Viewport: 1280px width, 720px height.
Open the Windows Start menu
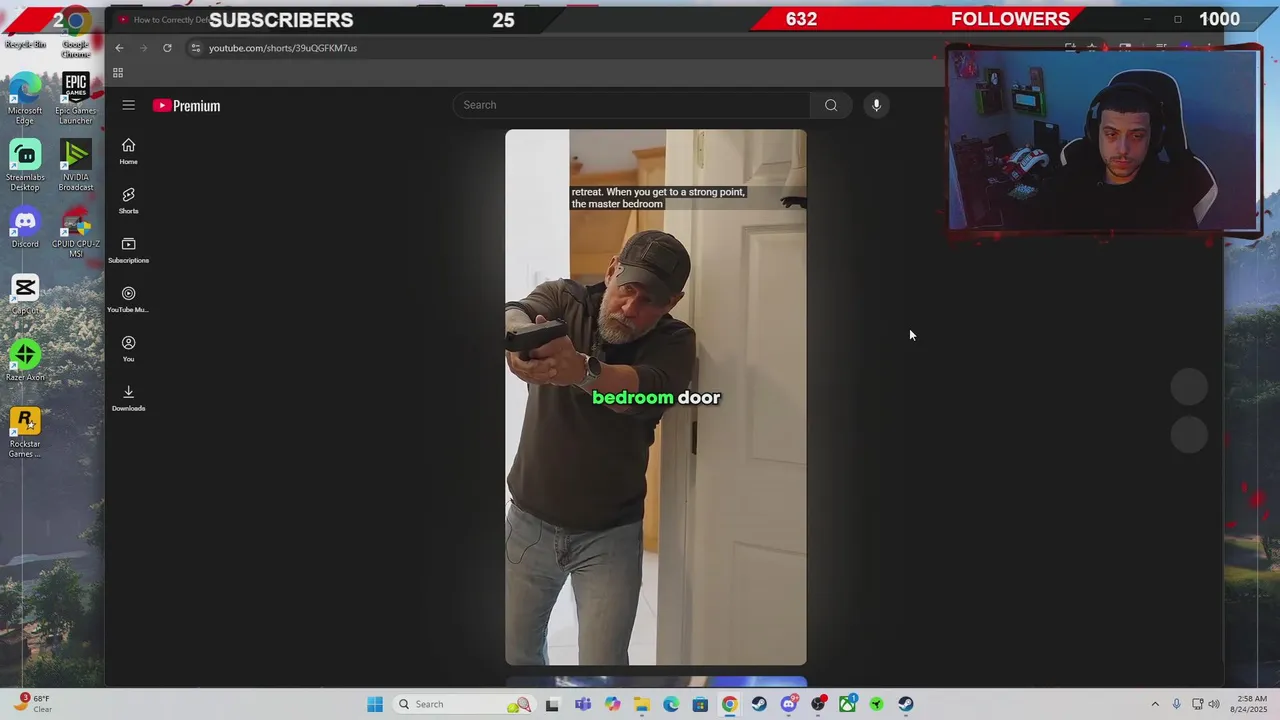pyautogui.click(x=375, y=704)
